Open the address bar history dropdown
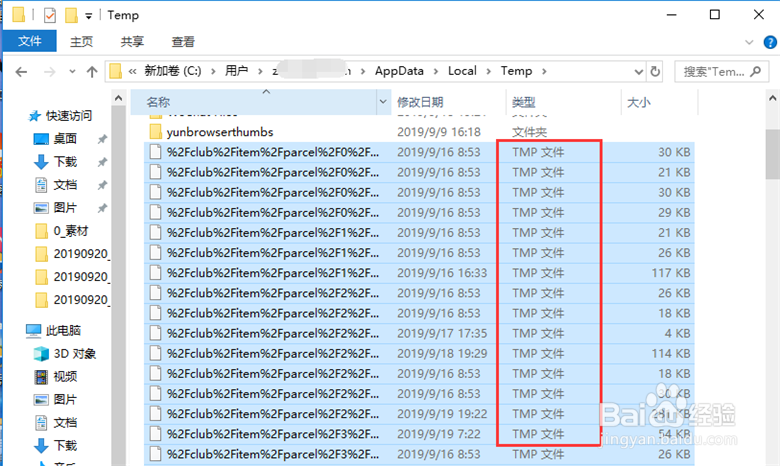Screen dimensions: 780x466 639,72
